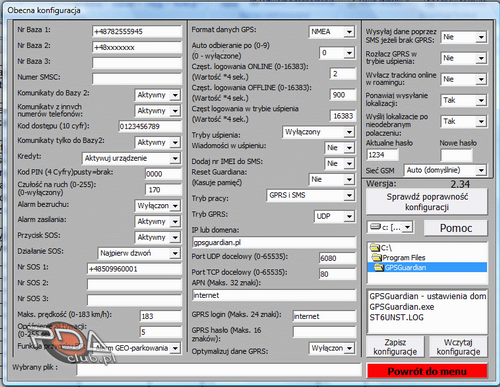Open the drive selector 'c:' dropdown
The height and width of the screenshot is (387, 500).
[x=390, y=227]
